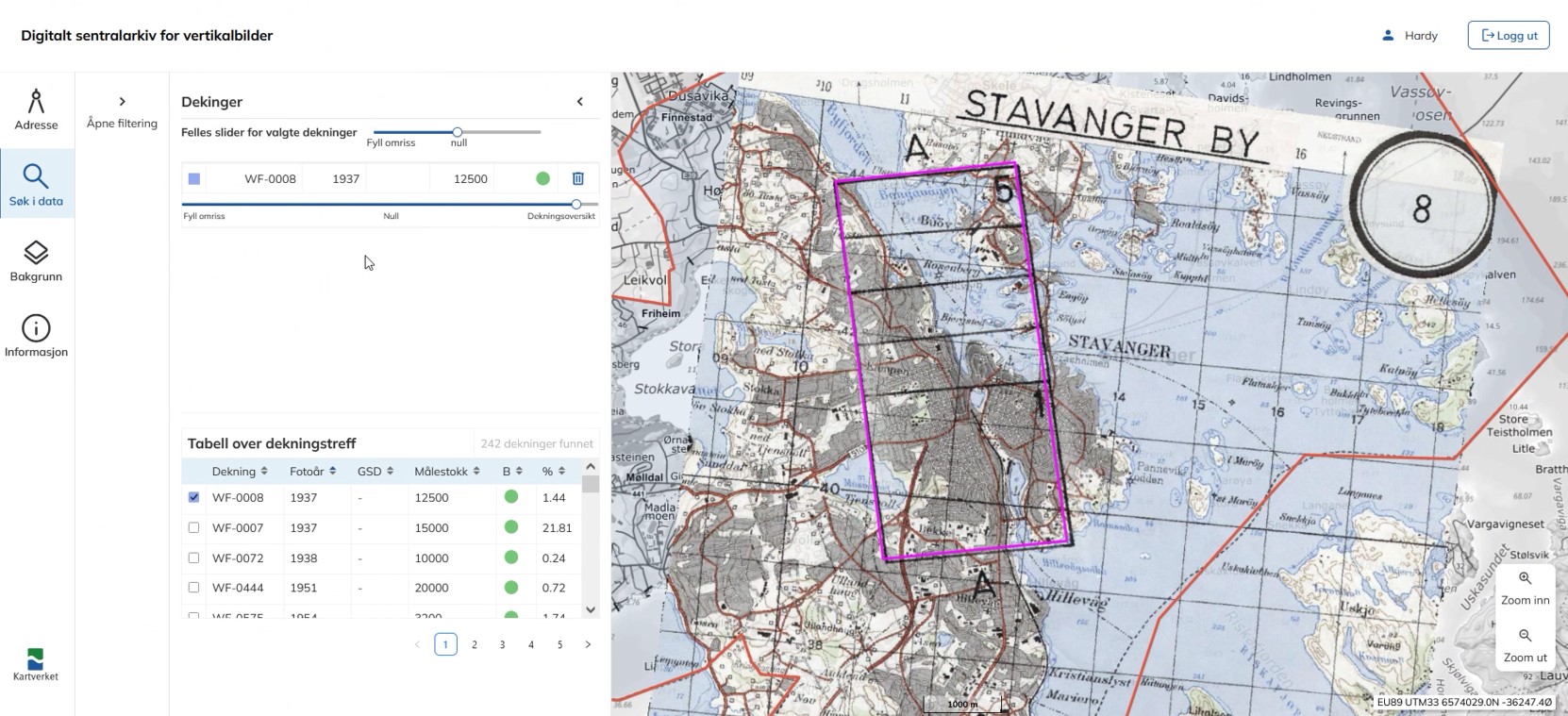Image resolution: width=1568 pixels, height=716 pixels.
Task: Uncheck the WF-0008 row checkbox
Action: [194, 497]
